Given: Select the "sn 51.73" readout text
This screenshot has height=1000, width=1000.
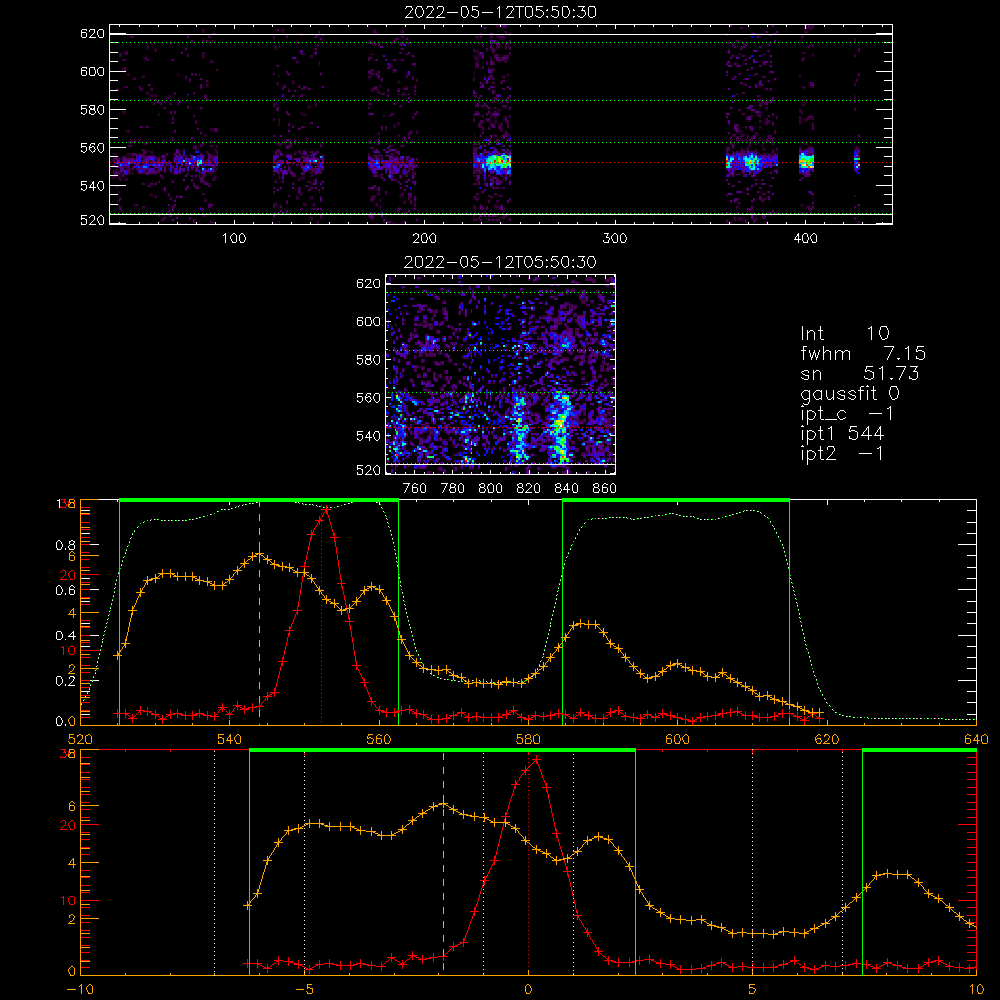Looking at the screenshot, I should 860,373.
